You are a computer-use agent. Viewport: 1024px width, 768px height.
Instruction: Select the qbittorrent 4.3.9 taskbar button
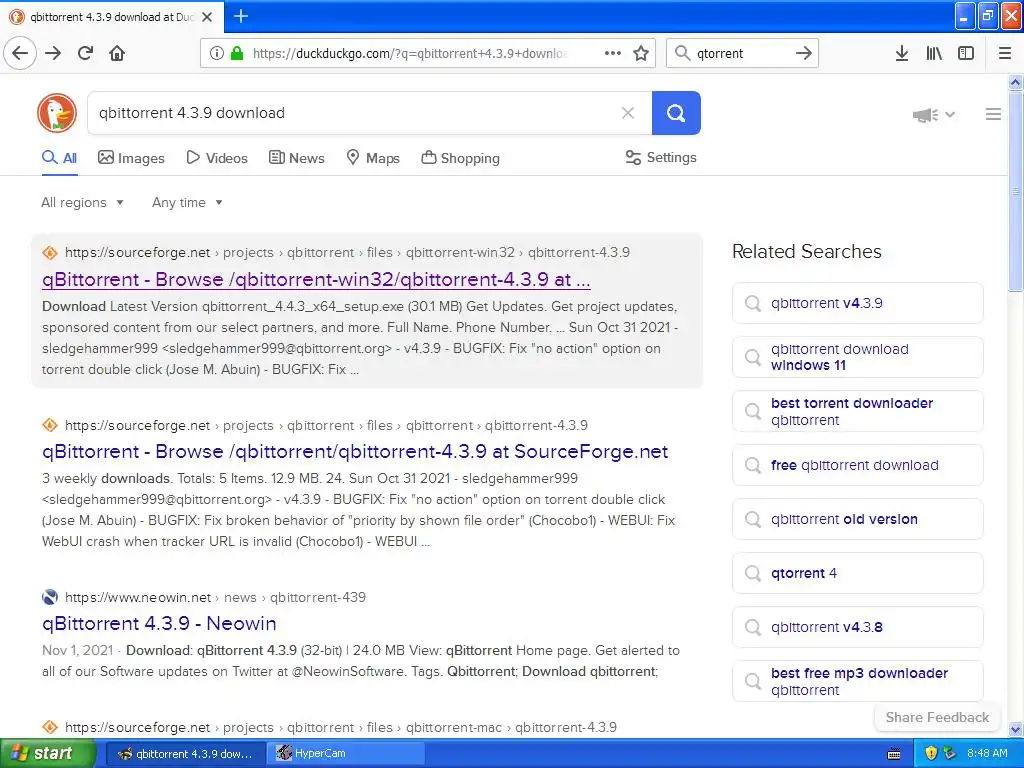(x=185, y=753)
